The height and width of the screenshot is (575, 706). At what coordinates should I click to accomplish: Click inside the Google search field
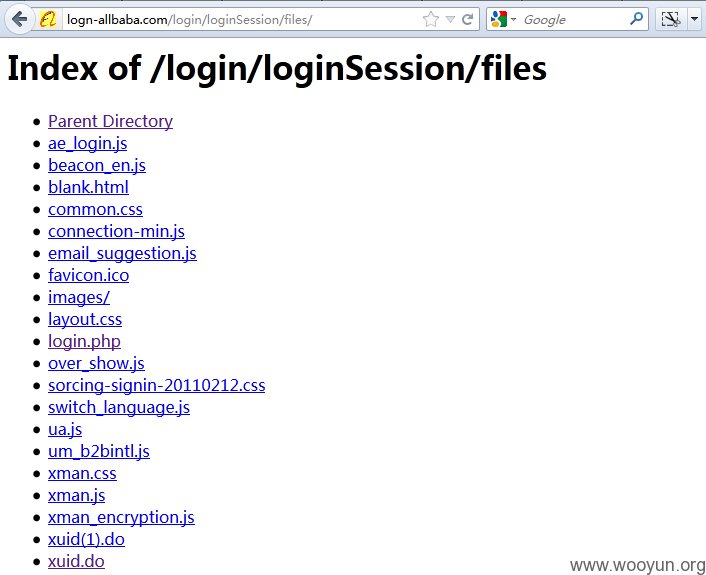[574, 19]
